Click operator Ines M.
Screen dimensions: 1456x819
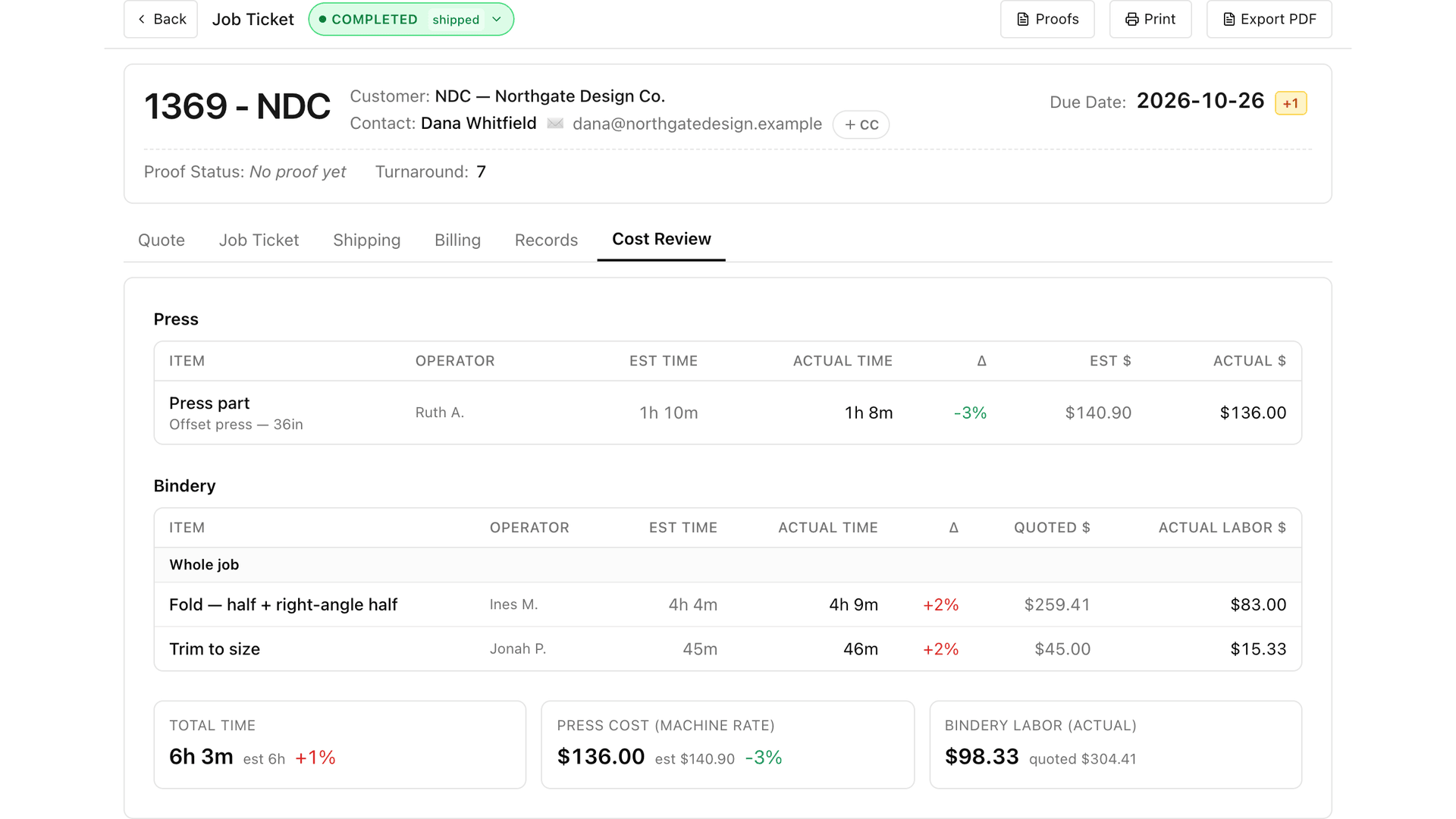point(513,604)
